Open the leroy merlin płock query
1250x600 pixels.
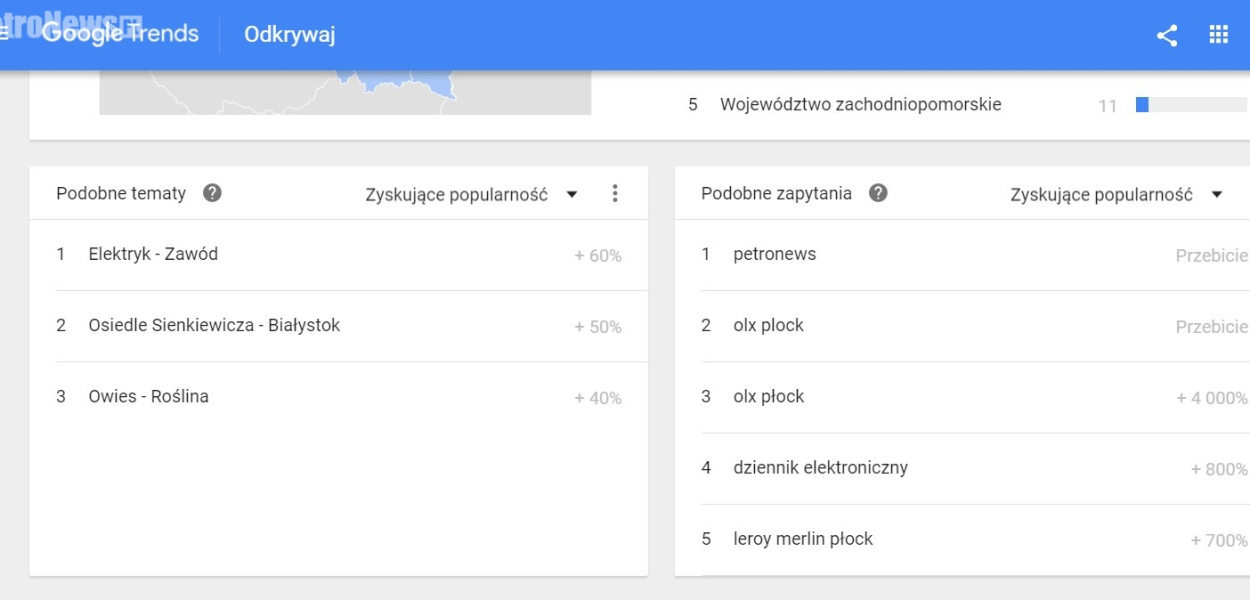coord(975,539)
